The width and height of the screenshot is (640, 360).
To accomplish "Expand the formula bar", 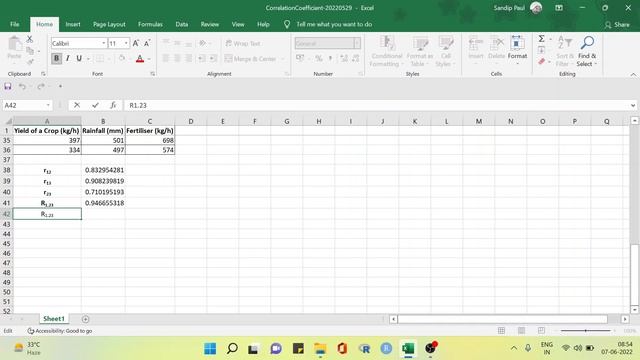I will tap(633, 105).
